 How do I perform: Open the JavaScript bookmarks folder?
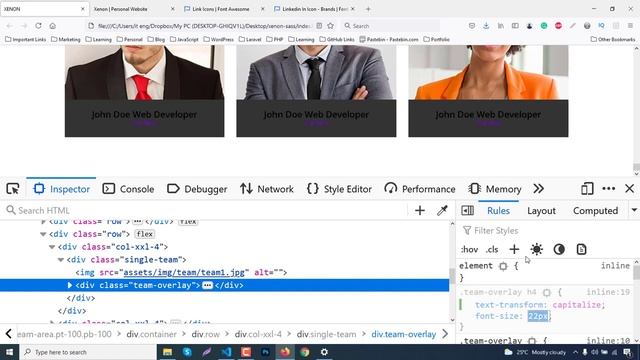[x=184, y=40]
